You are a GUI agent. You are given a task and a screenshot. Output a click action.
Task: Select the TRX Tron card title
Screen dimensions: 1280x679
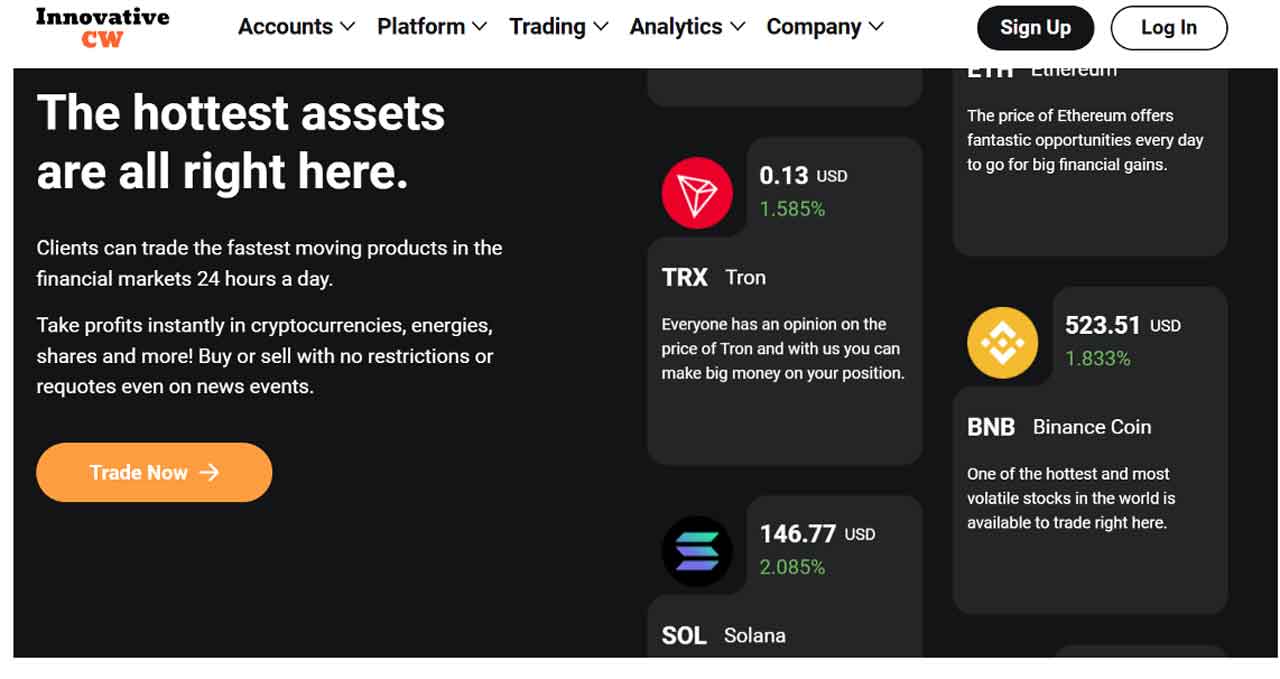(713, 277)
